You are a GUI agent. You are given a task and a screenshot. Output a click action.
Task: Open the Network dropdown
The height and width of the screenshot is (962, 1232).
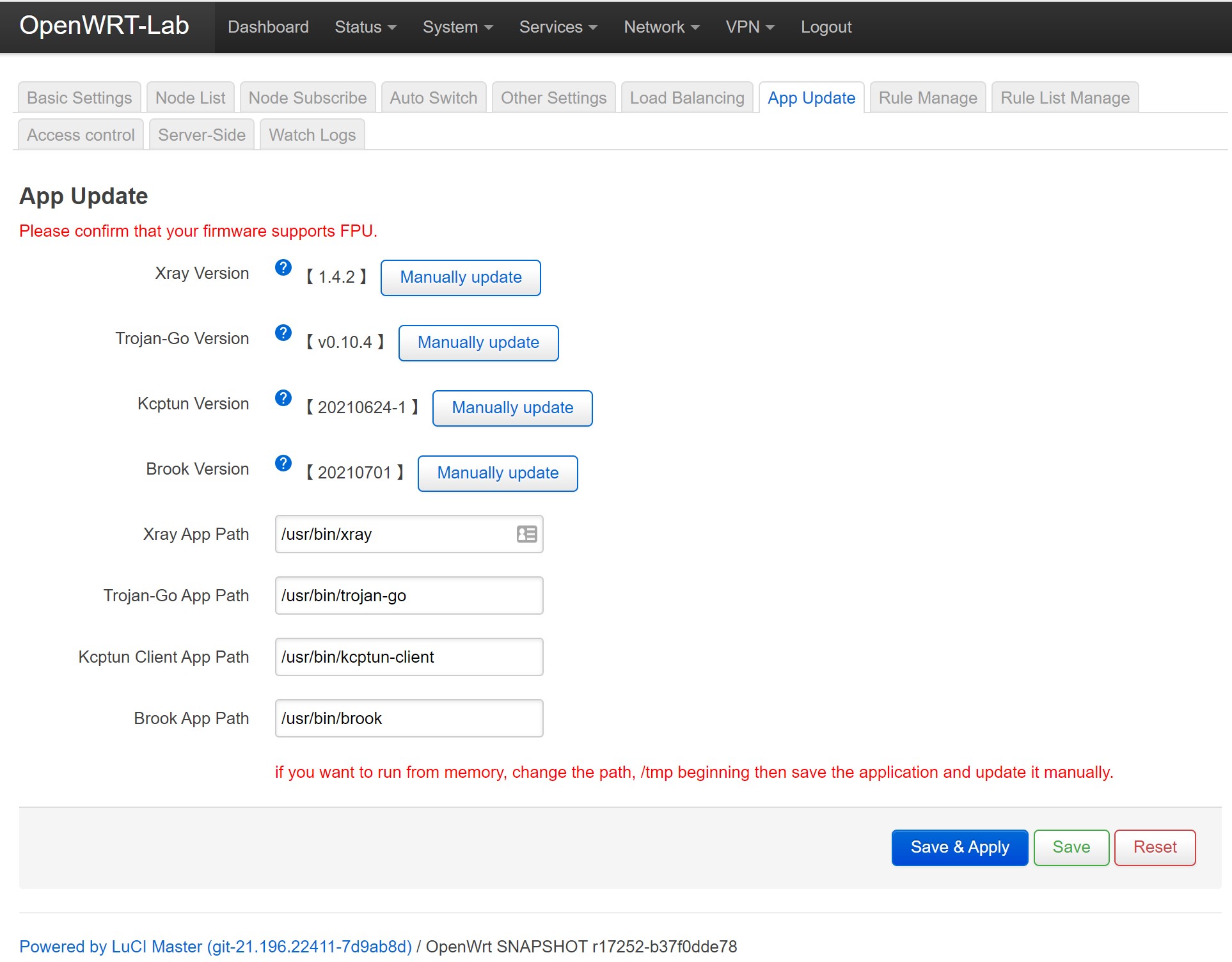pos(661,27)
